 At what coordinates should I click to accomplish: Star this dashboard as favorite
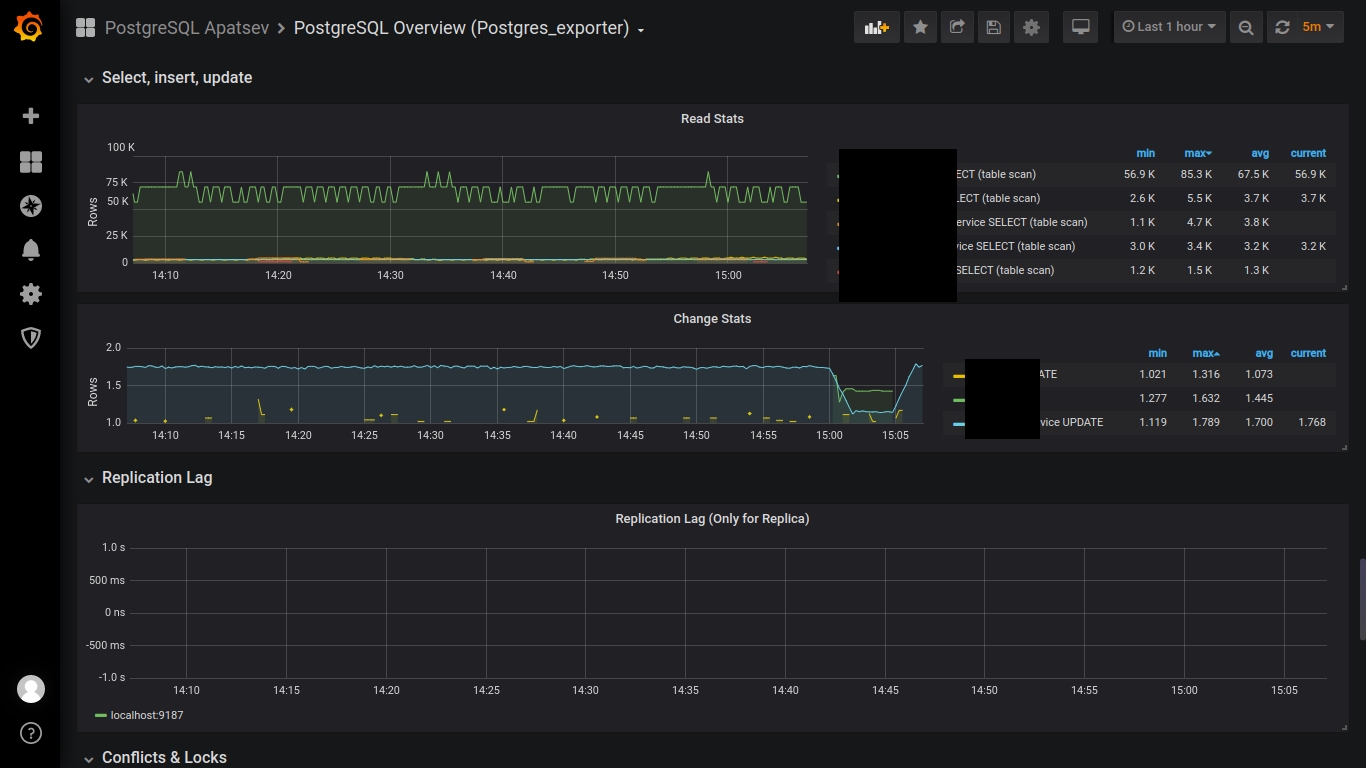tap(920, 27)
